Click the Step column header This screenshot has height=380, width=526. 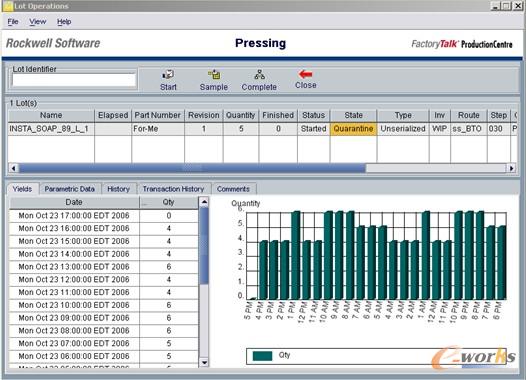(x=499, y=115)
